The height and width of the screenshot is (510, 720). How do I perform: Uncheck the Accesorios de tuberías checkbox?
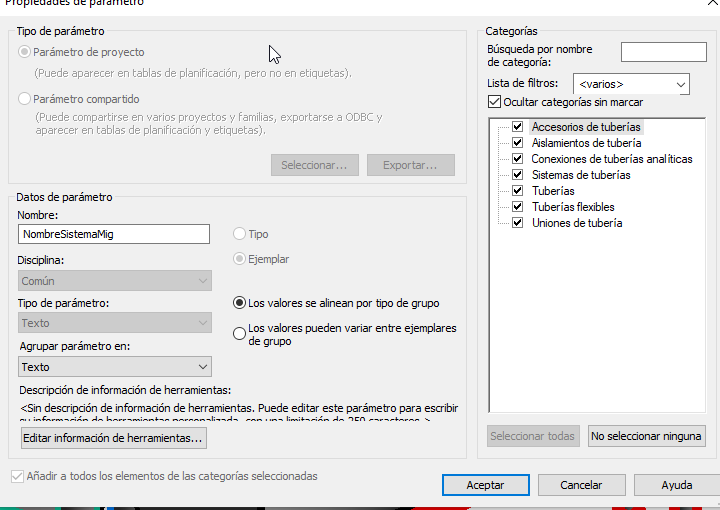(518, 127)
